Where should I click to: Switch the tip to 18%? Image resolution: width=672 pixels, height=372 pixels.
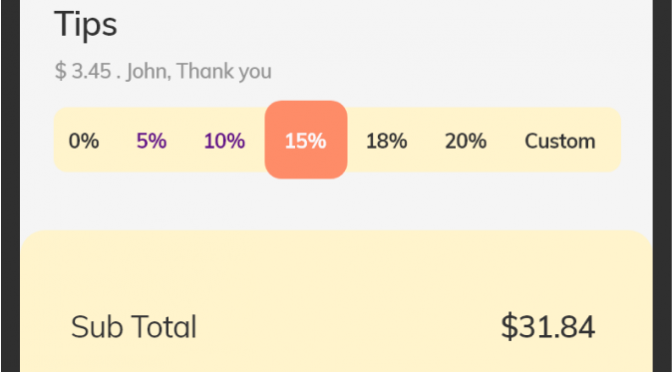click(387, 141)
